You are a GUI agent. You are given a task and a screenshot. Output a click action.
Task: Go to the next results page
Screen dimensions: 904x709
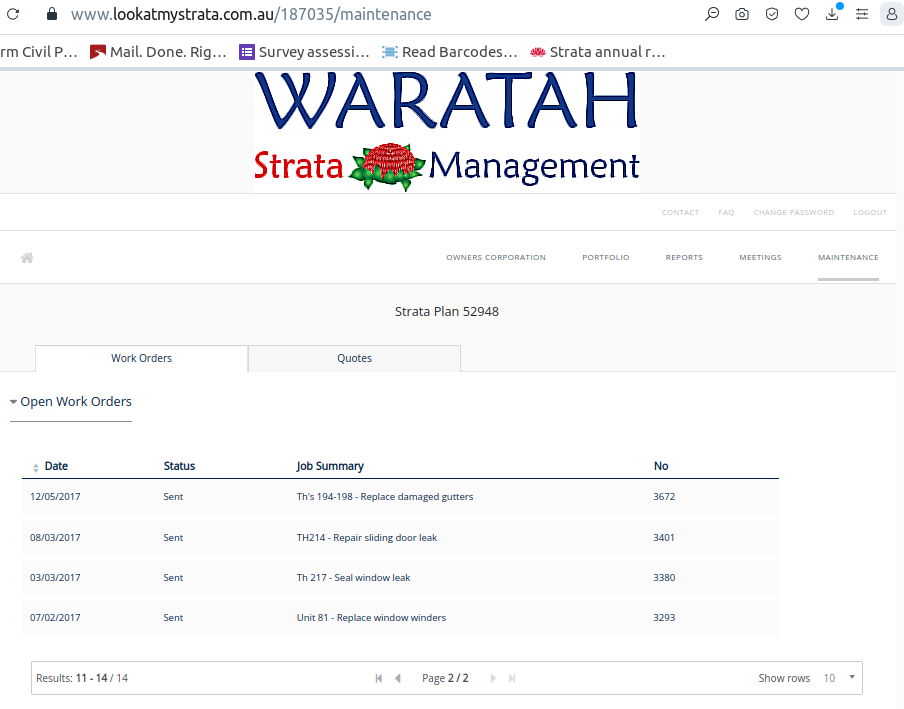pos(493,678)
